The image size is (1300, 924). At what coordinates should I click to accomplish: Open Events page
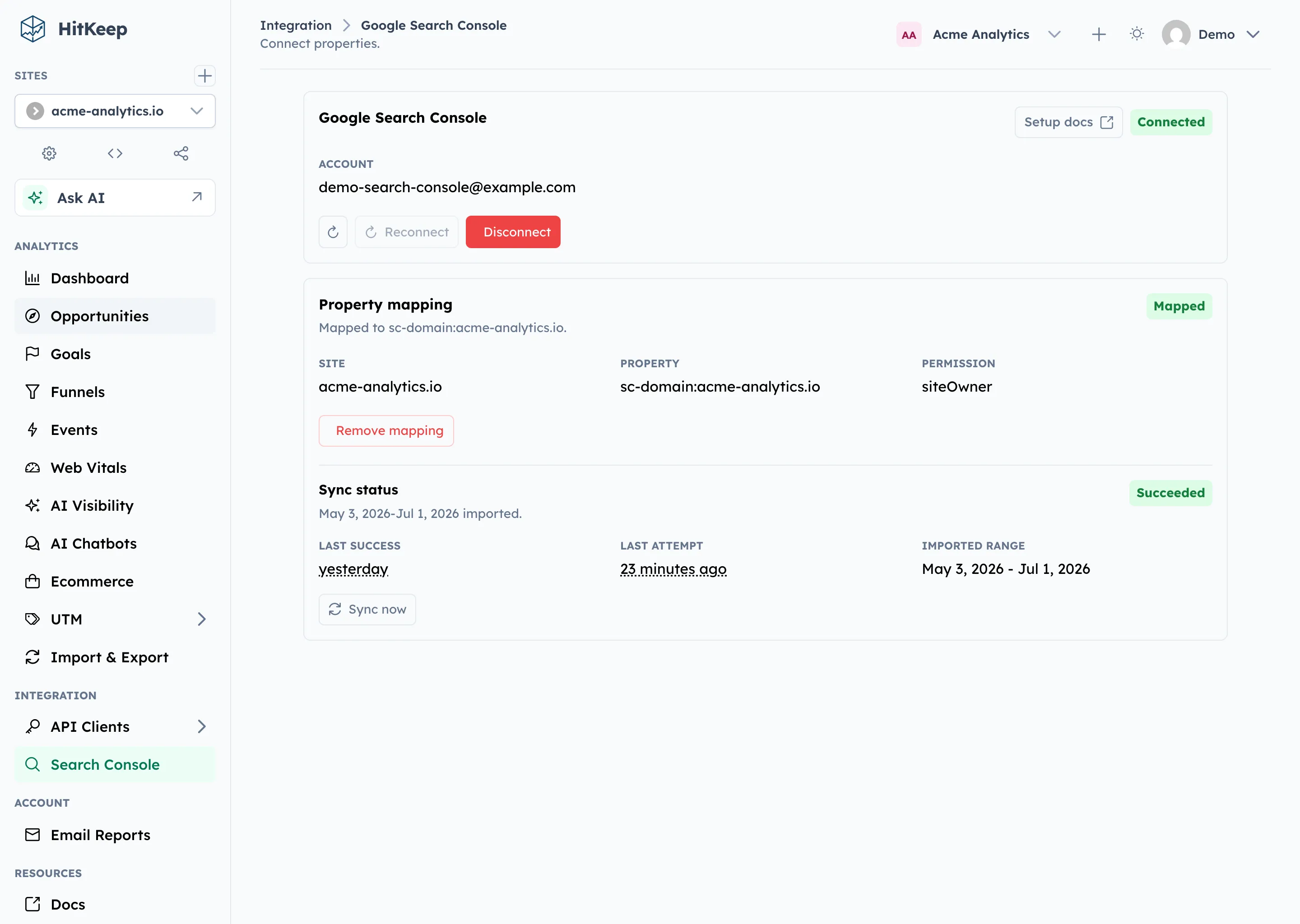click(x=115, y=430)
